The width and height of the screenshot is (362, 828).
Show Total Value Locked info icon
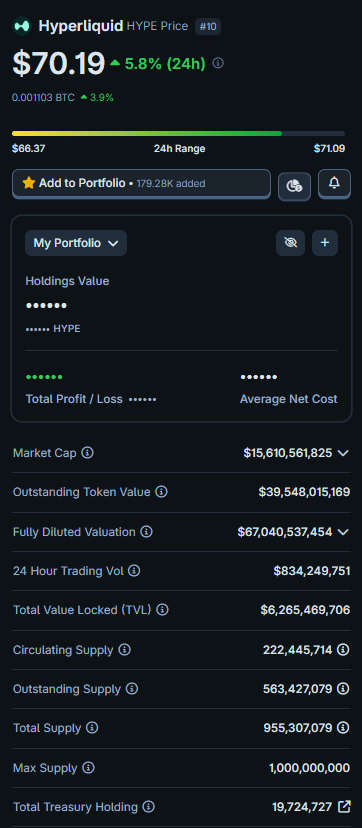click(163, 610)
